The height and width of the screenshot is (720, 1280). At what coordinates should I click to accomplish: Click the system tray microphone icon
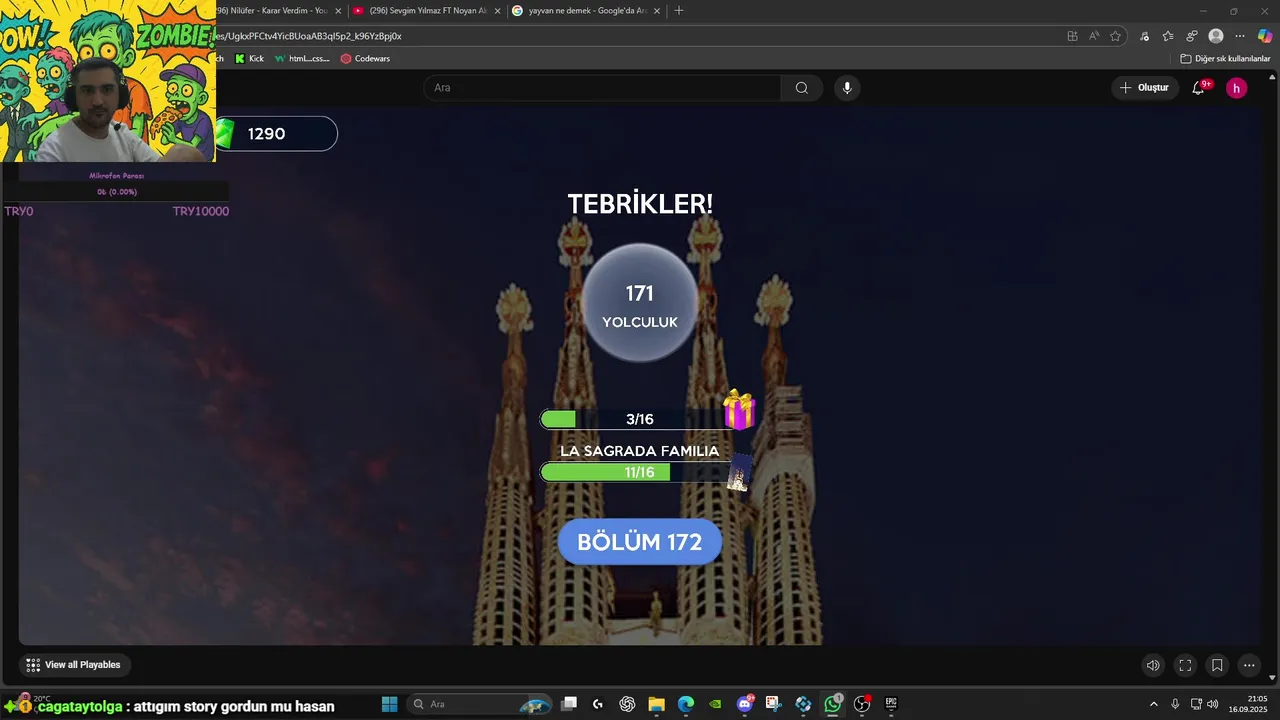(1175, 704)
